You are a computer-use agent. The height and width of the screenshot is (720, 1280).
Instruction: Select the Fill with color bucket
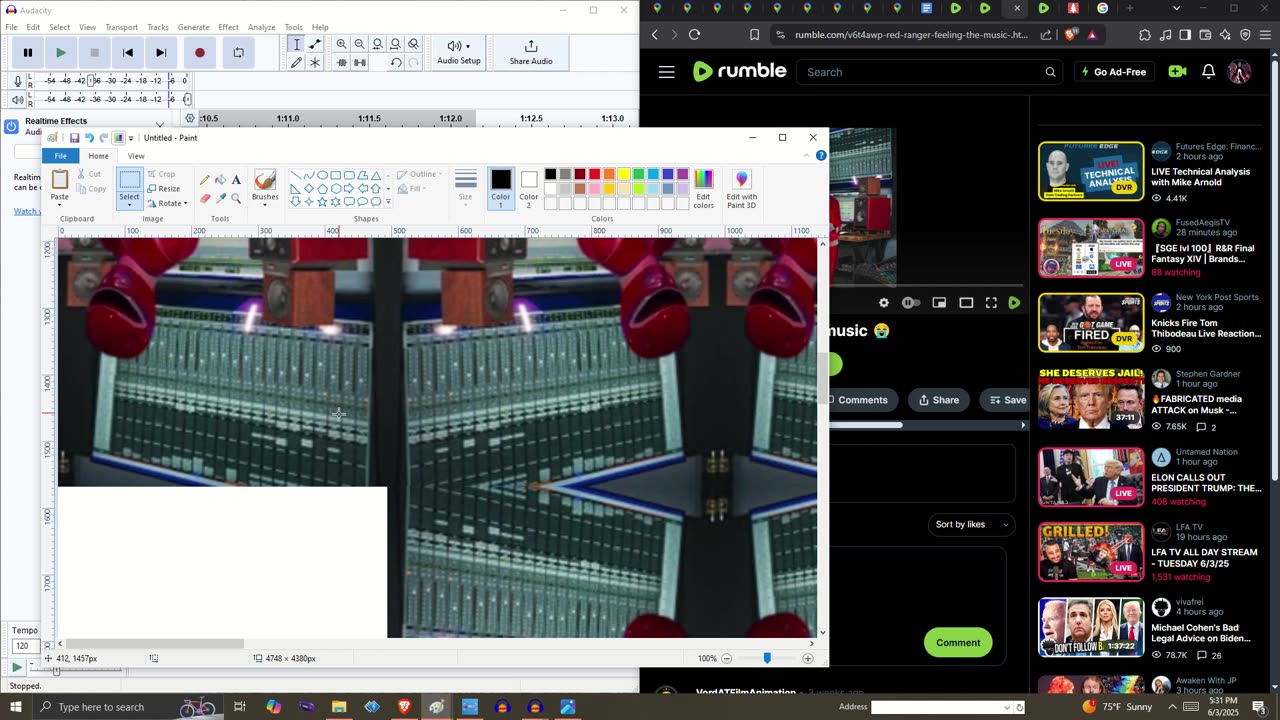[221, 180]
